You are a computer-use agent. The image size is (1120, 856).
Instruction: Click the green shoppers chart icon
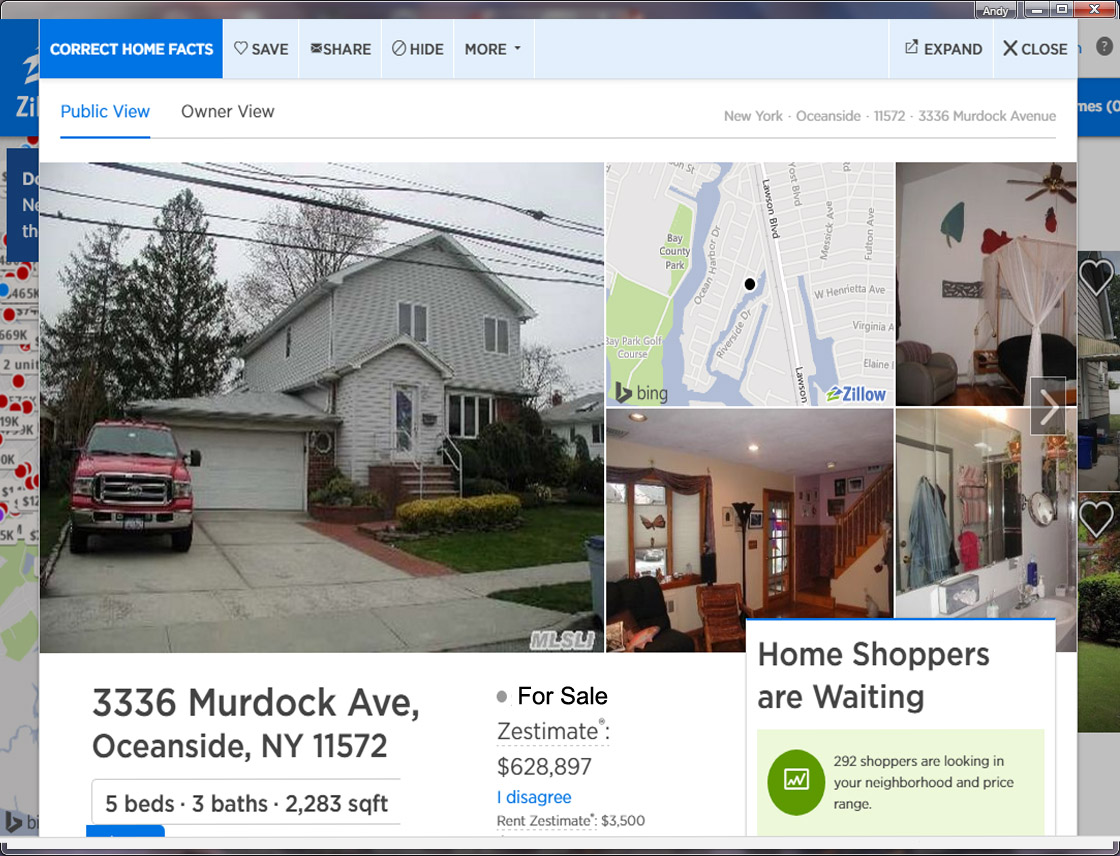(796, 782)
